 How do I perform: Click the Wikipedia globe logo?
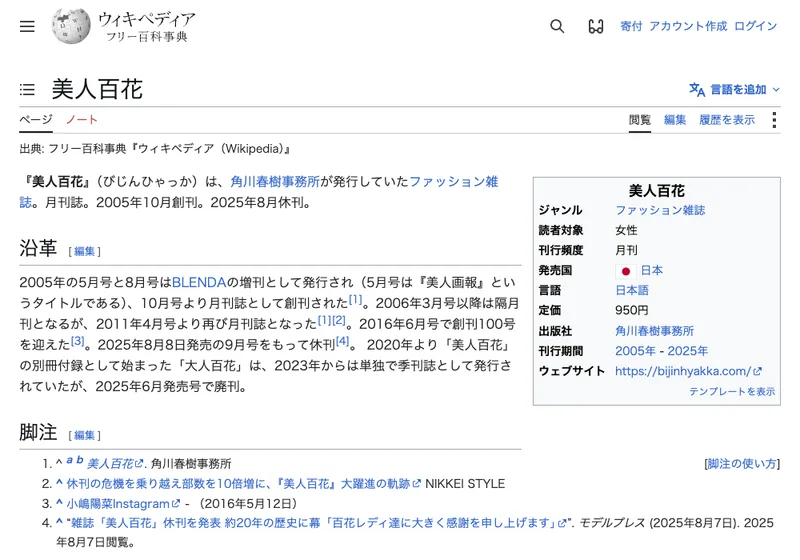71,26
